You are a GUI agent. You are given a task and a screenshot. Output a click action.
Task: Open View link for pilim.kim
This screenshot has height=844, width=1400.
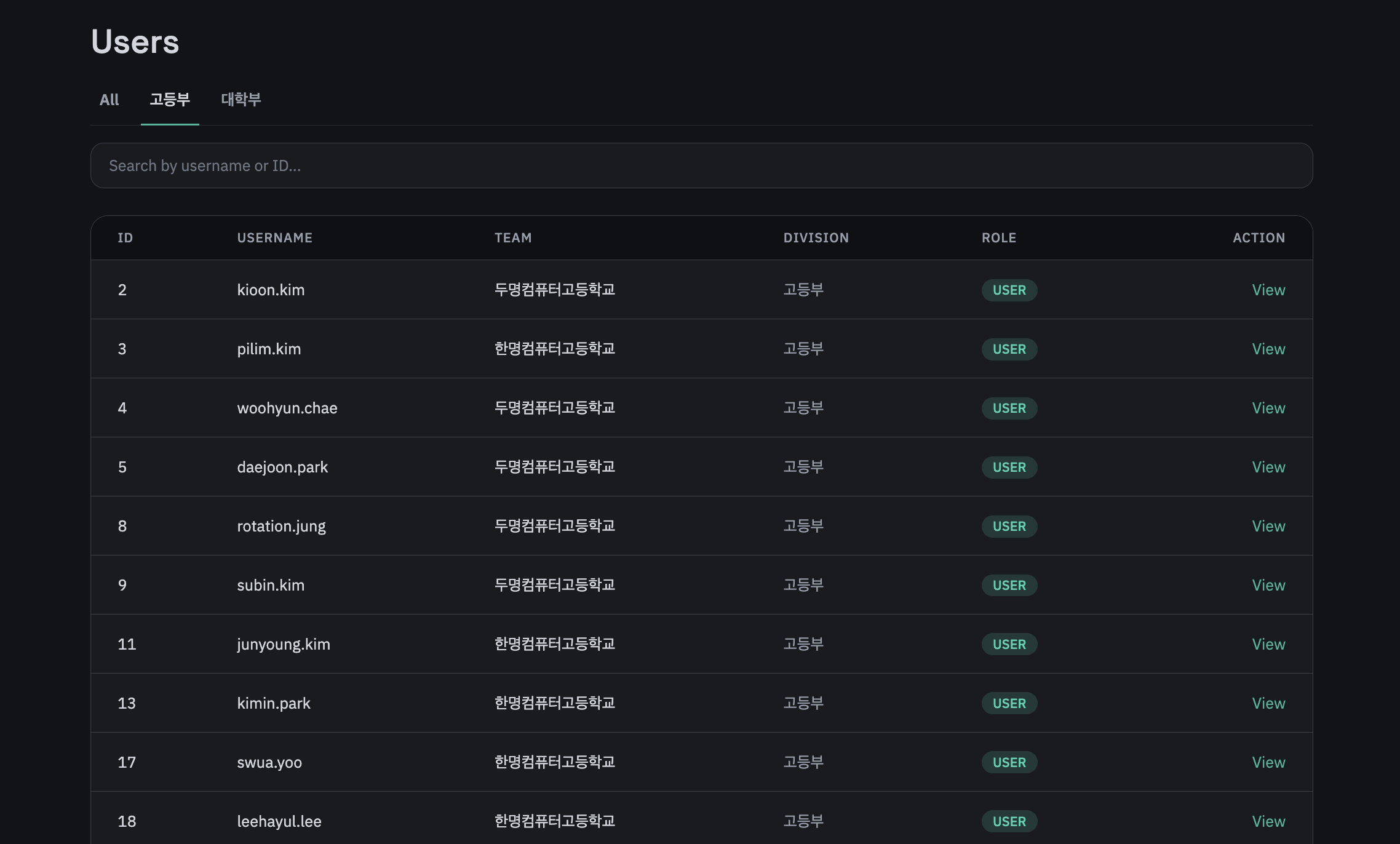click(x=1268, y=349)
